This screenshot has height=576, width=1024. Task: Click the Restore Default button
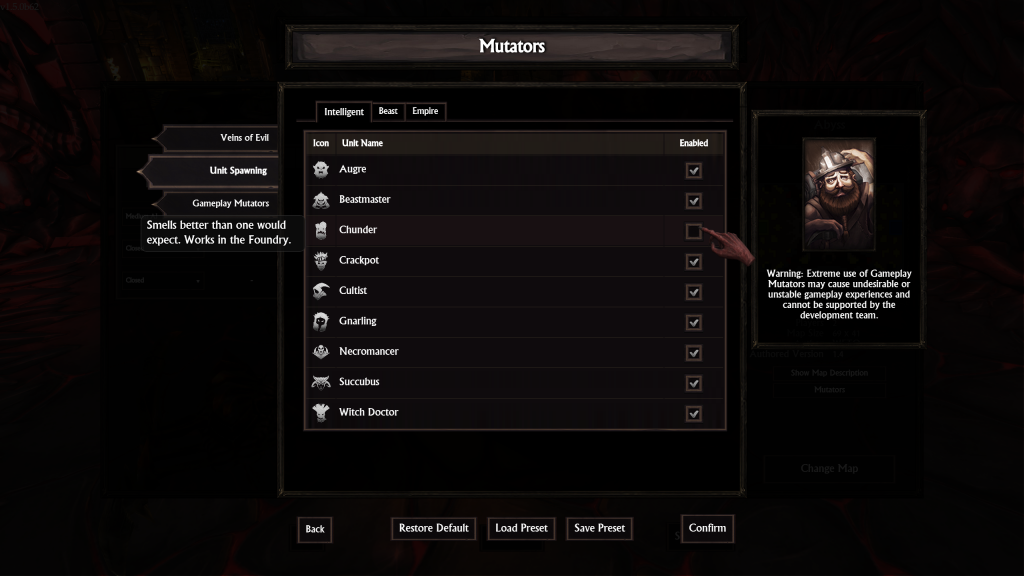click(x=434, y=528)
